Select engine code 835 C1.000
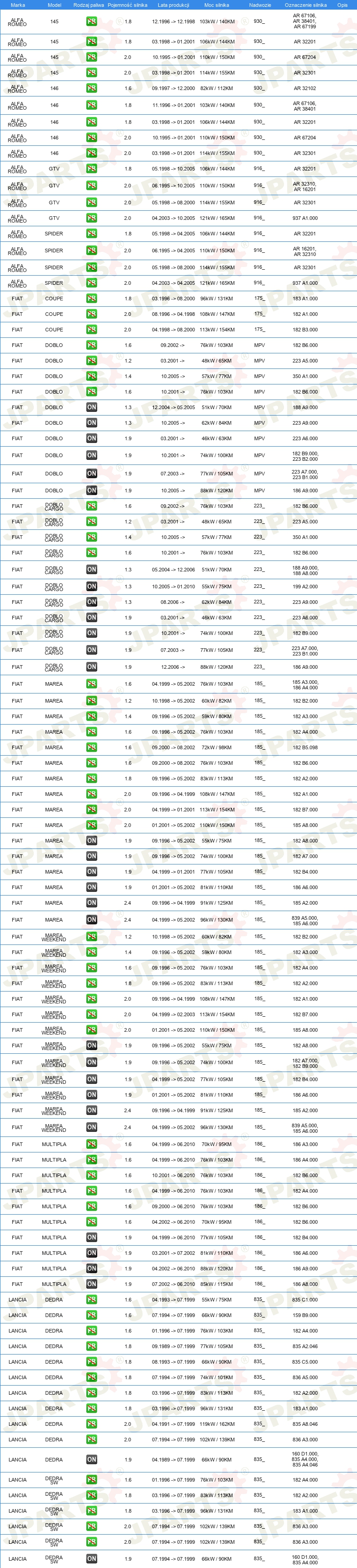This screenshot has height=1568, width=357. (x=304, y=1300)
